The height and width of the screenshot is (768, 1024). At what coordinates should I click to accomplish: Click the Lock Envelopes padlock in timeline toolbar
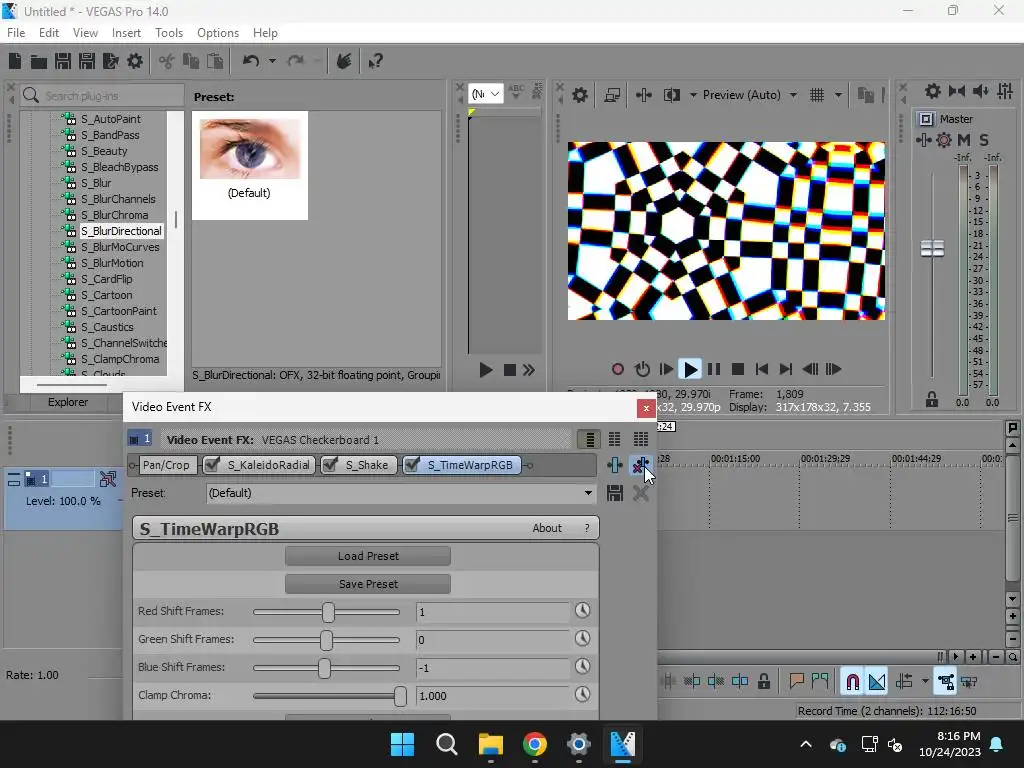[x=764, y=682]
